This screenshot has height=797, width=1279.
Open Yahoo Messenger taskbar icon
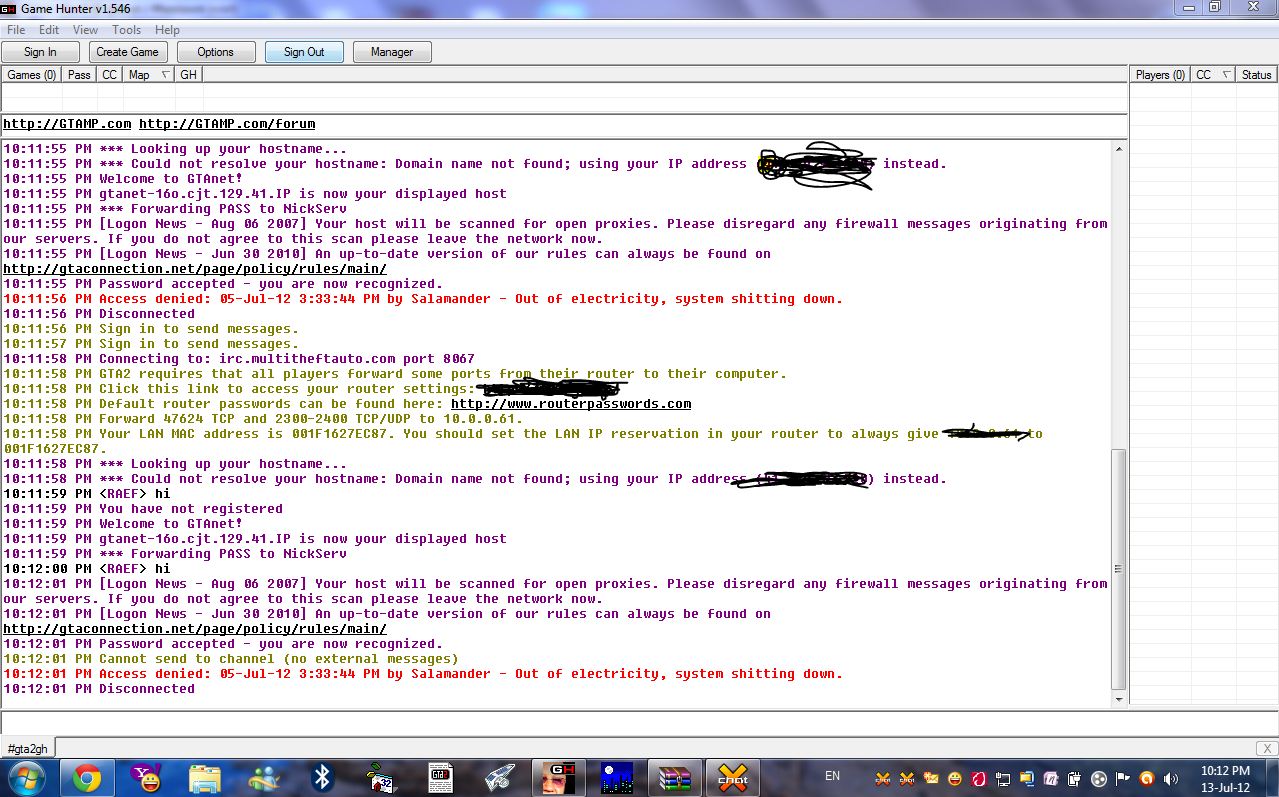point(146,777)
